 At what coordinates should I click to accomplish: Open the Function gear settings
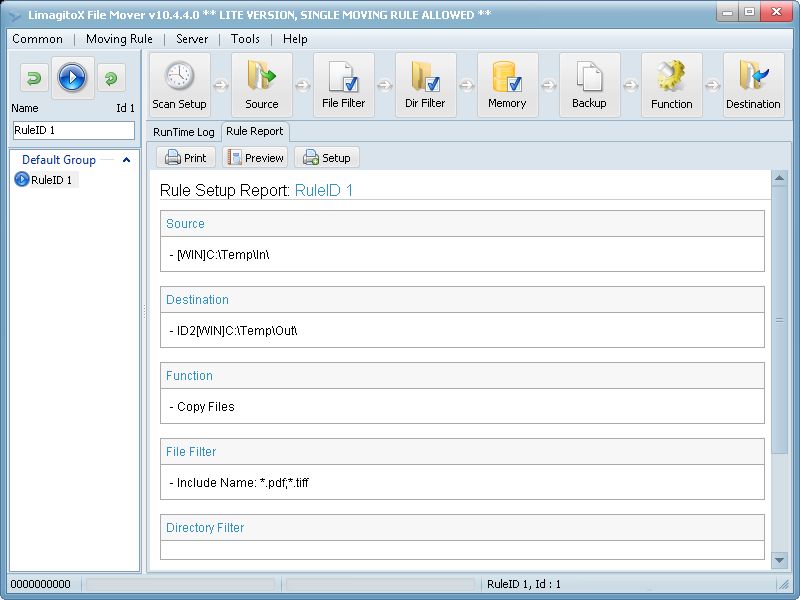(672, 85)
